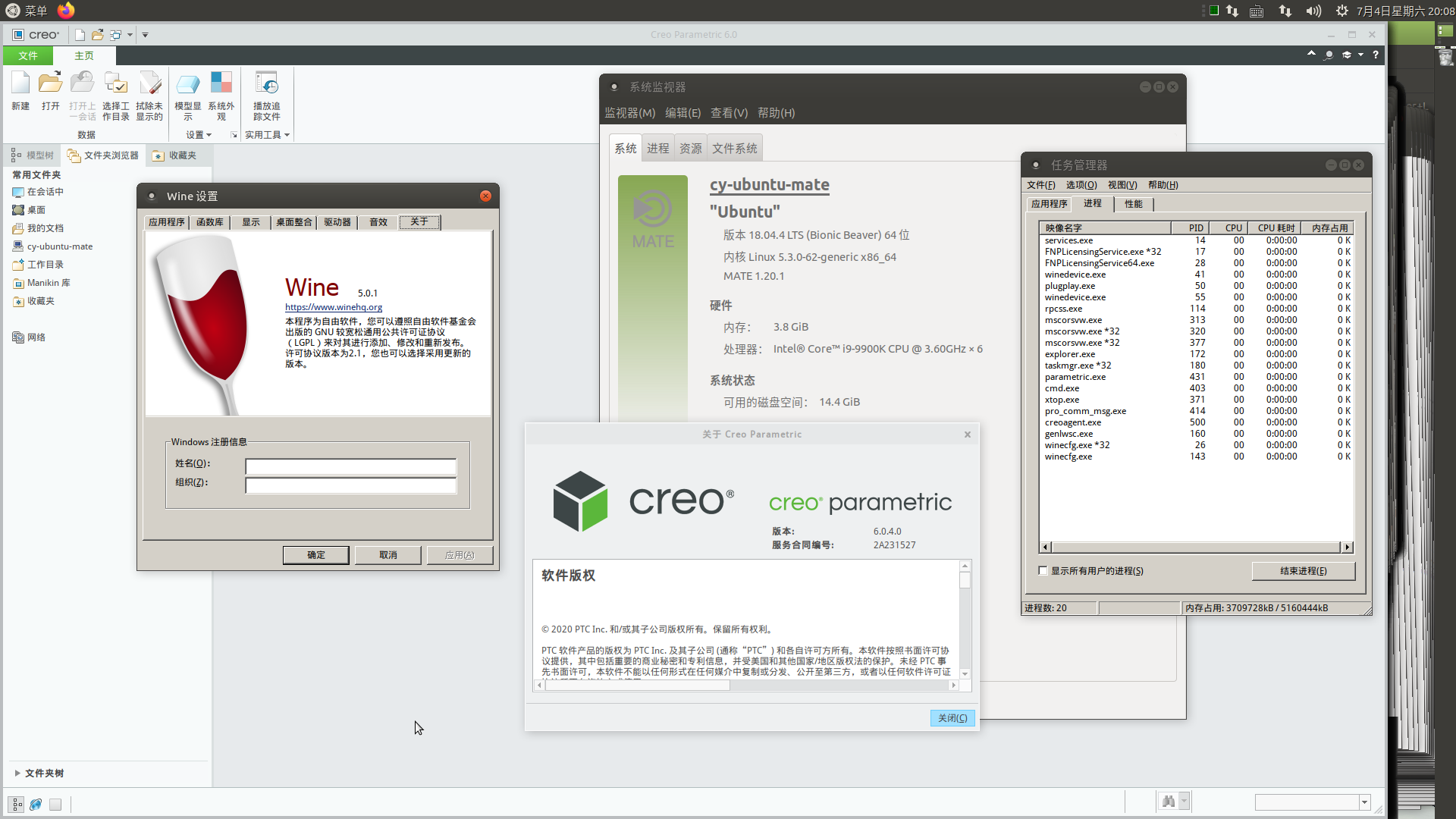
Task: Click the new document icon in Creo quick access toolbar
Action: click(x=80, y=35)
